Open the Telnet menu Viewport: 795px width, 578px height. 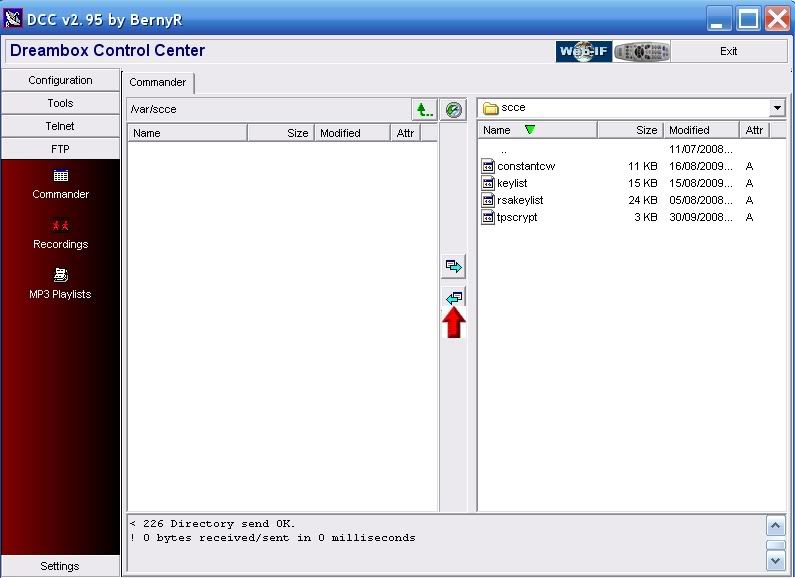click(60, 126)
